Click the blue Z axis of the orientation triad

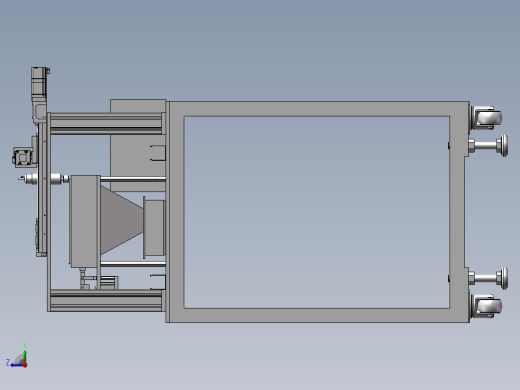[17, 365]
